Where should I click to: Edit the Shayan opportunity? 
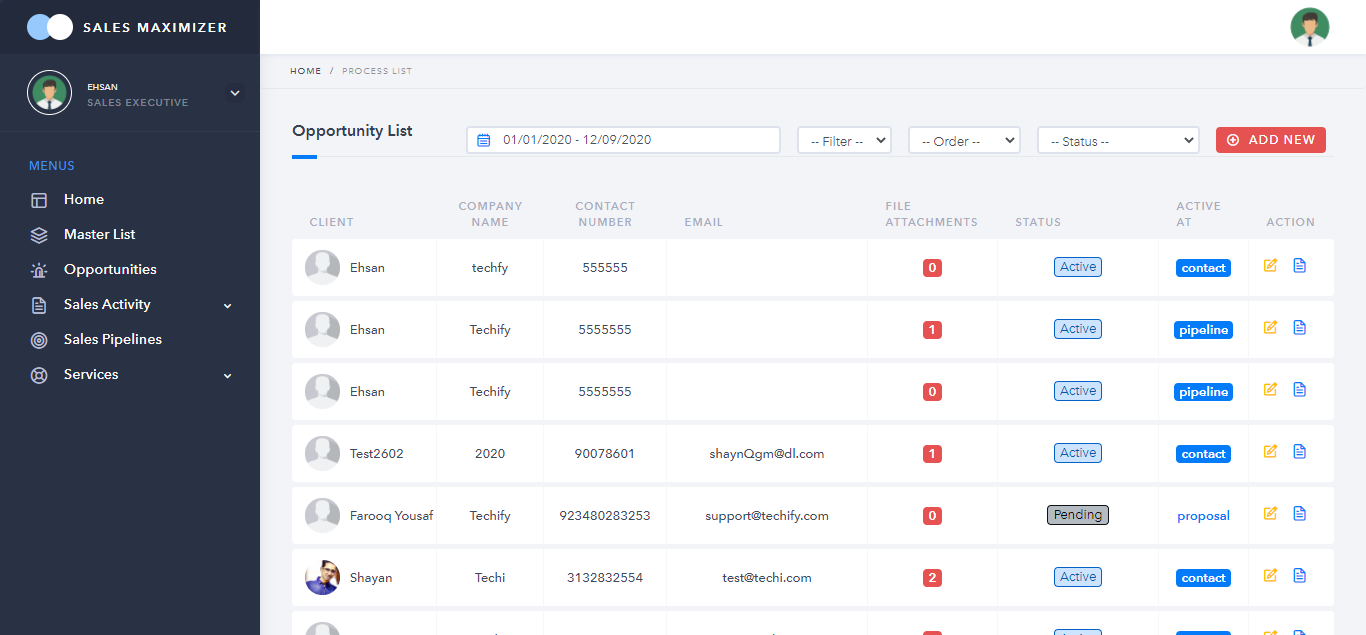click(x=1270, y=576)
